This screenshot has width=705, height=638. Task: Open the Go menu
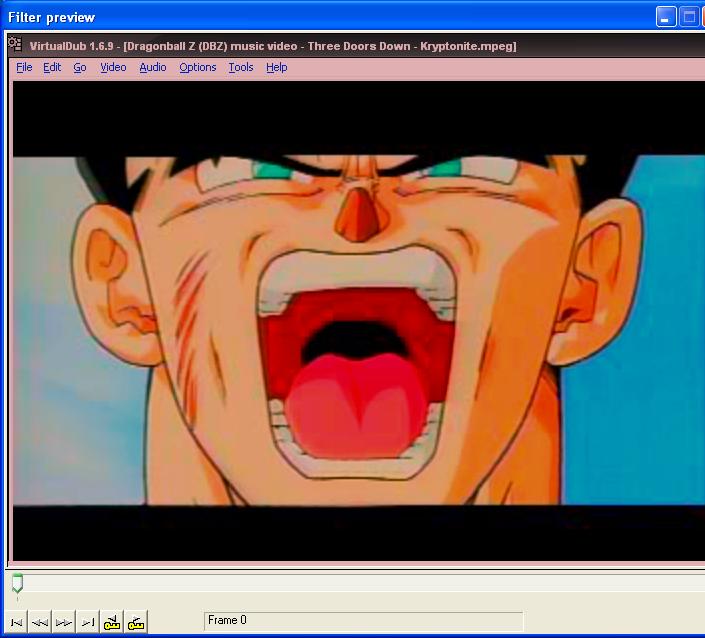(x=80, y=67)
